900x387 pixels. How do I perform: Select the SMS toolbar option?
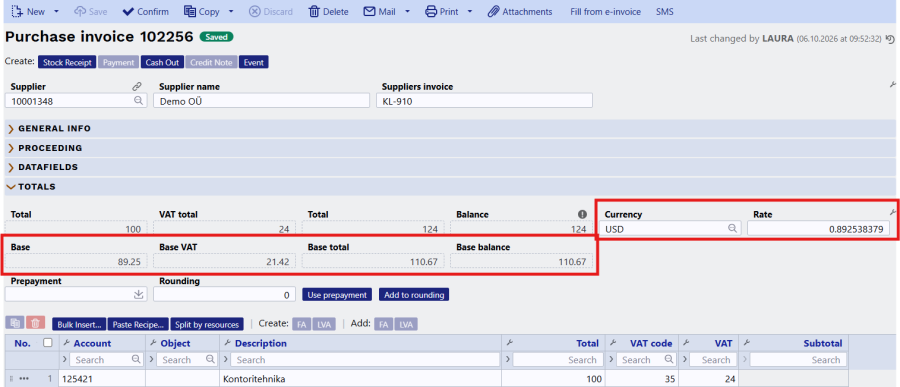click(665, 11)
